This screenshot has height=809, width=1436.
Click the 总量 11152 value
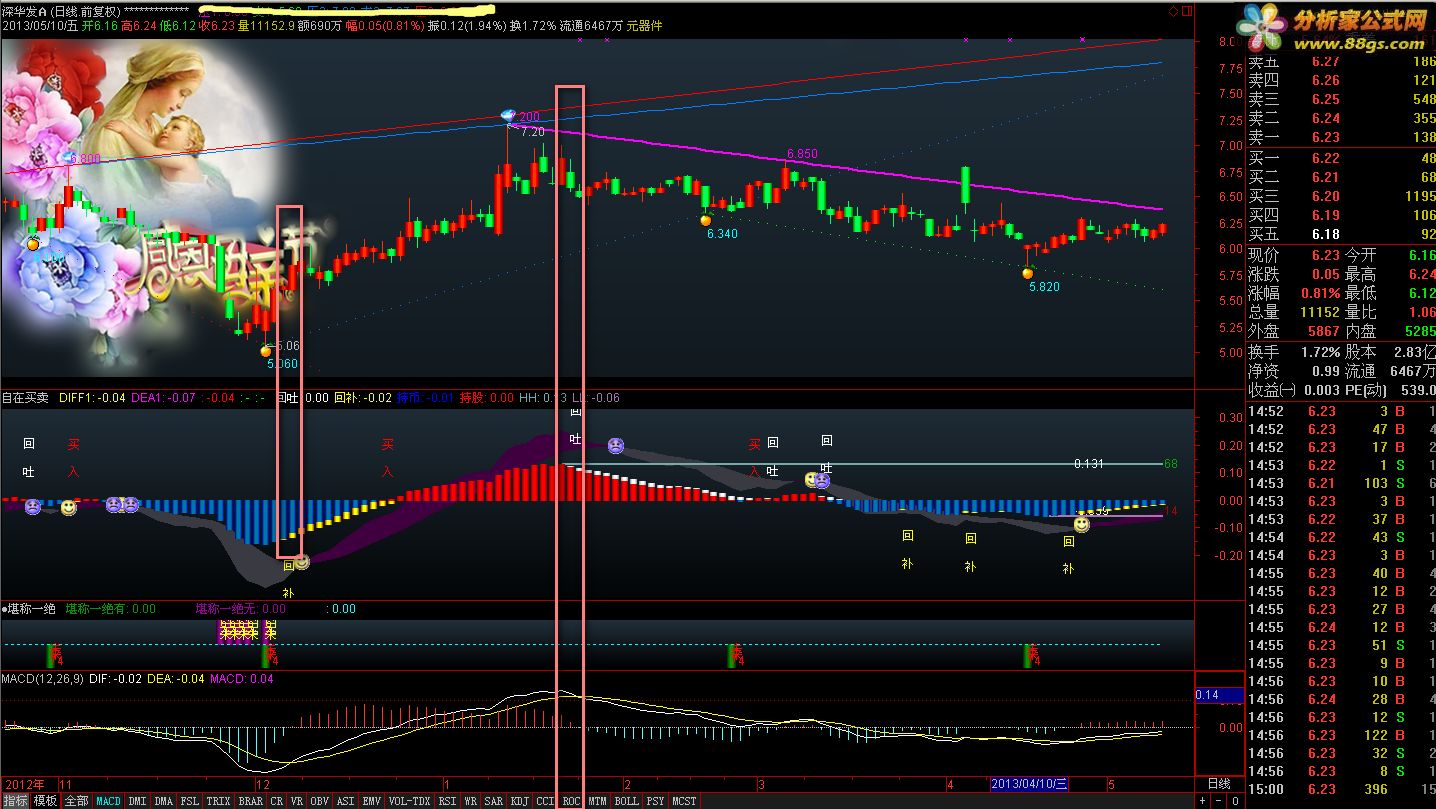1320,312
